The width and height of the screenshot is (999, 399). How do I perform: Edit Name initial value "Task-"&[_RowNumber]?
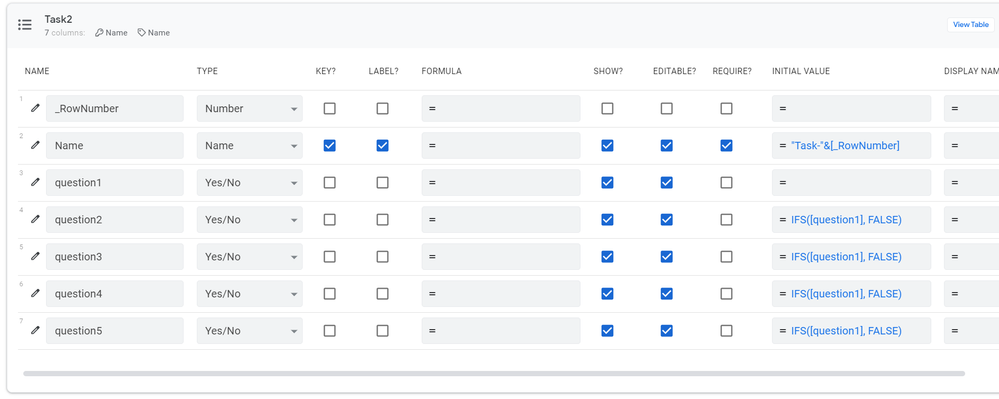pos(851,145)
